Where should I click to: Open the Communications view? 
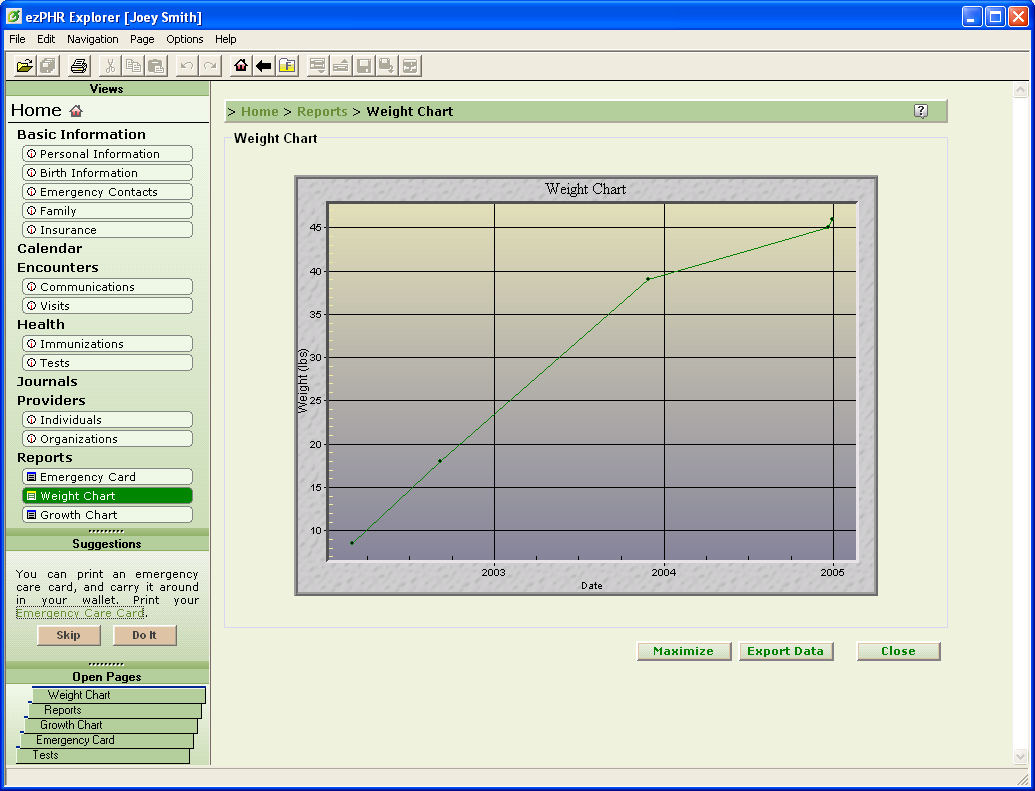point(108,287)
